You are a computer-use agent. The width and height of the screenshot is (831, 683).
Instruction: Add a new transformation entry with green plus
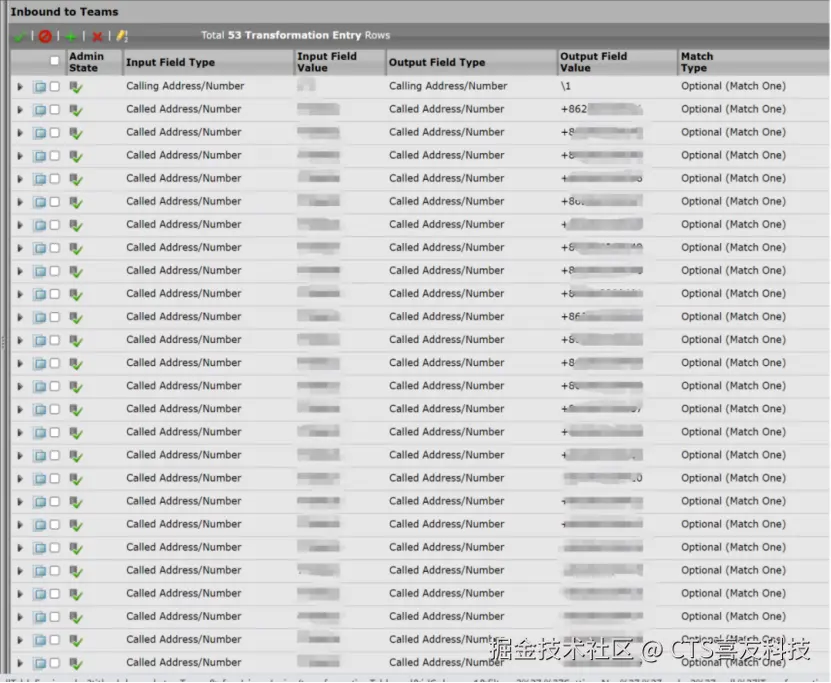click(70, 37)
